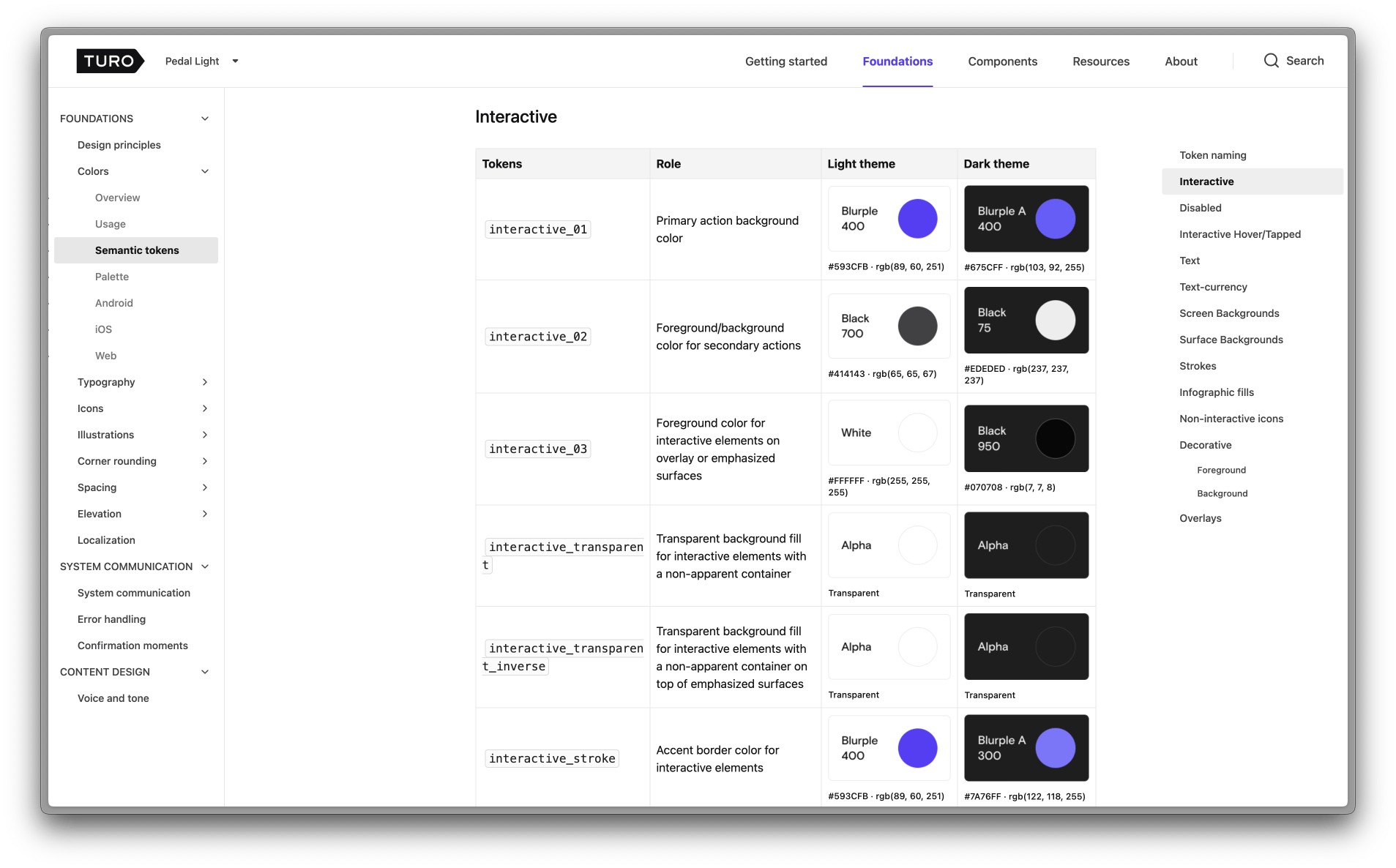The height and width of the screenshot is (868, 1396).
Task: Expand the Spacing sidebar group
Action: click(205, 487)
